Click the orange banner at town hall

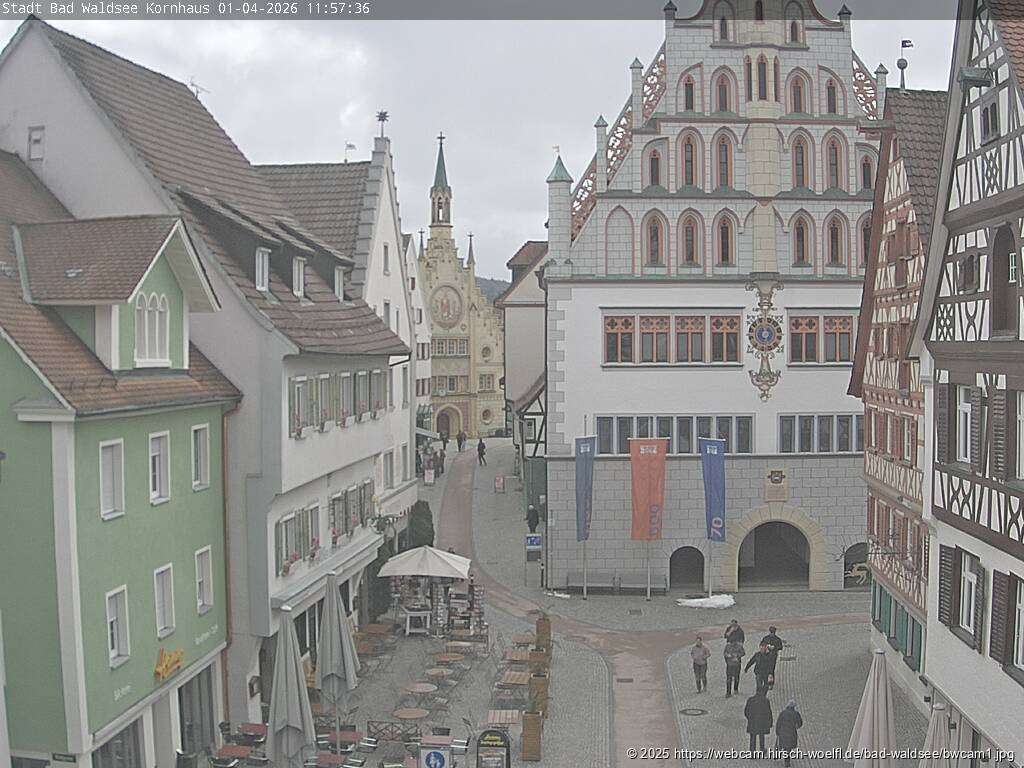(647, 488)
